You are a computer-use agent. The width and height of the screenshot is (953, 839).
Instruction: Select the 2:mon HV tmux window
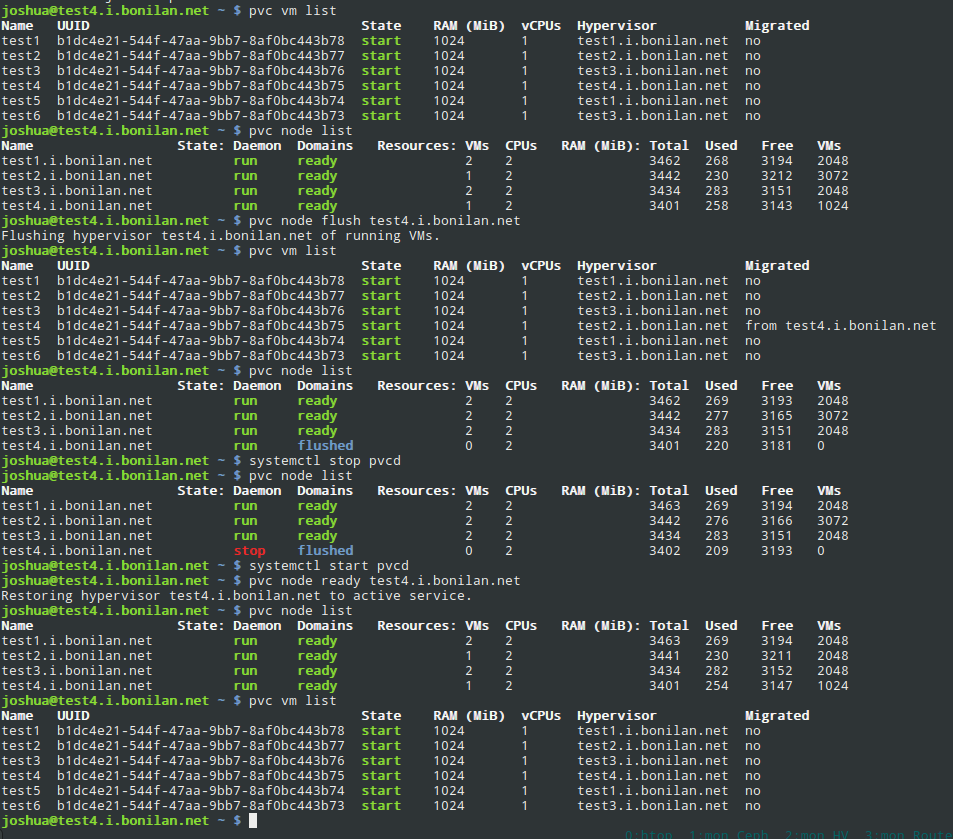pyautogui.click(x=813, y=834)
